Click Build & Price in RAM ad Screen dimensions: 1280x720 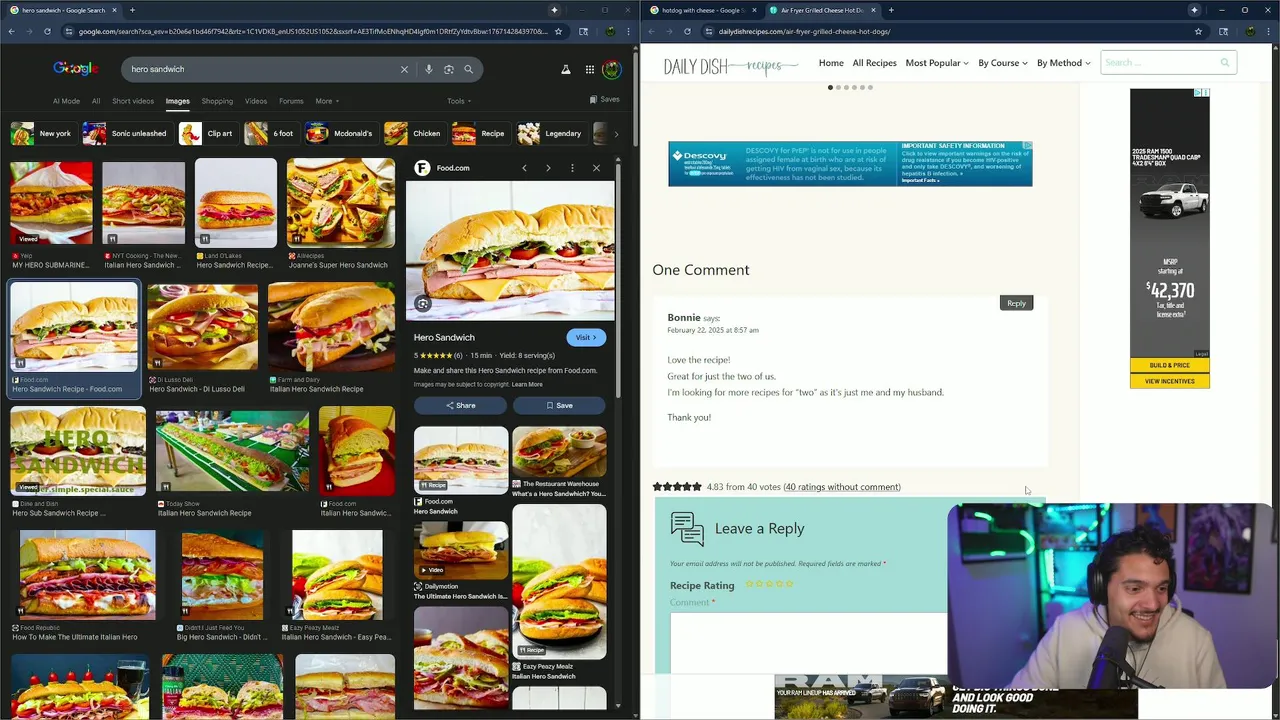point(1169,365)
